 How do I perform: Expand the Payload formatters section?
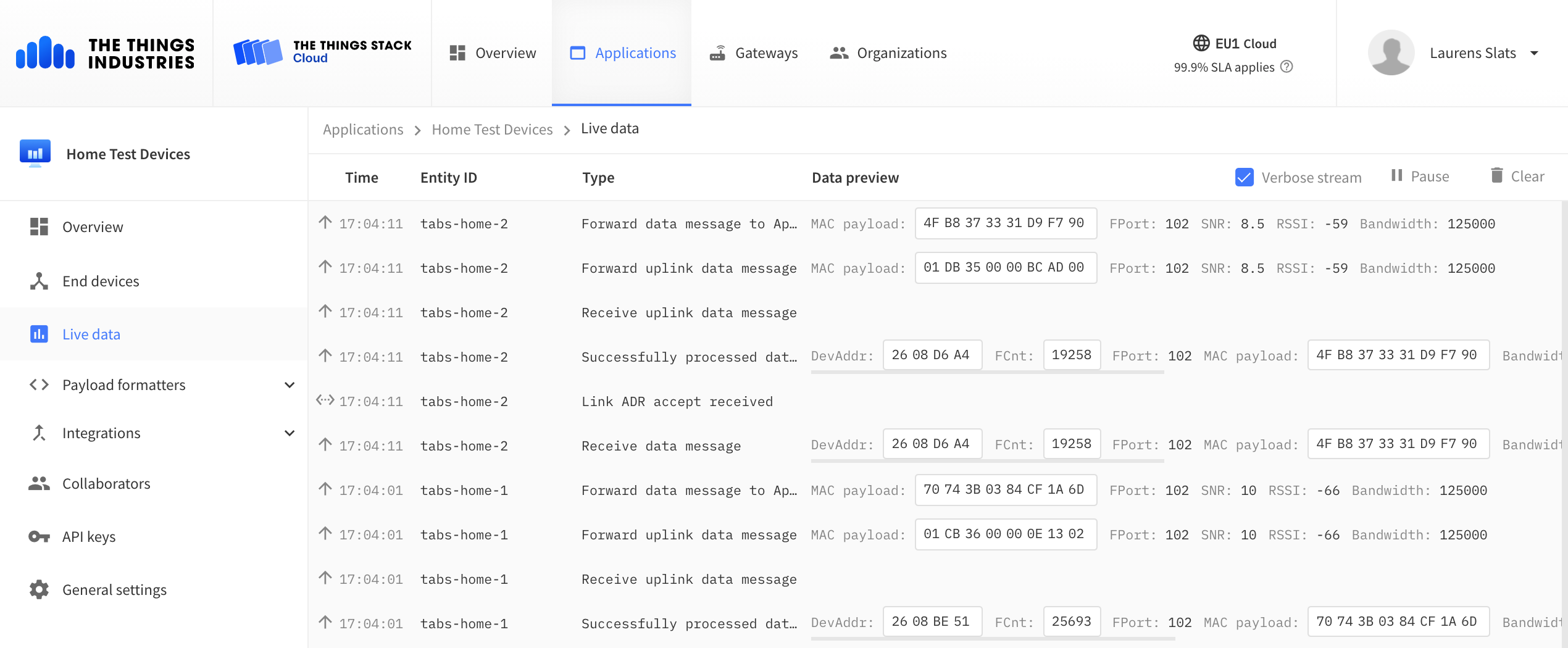click(289, 385)
